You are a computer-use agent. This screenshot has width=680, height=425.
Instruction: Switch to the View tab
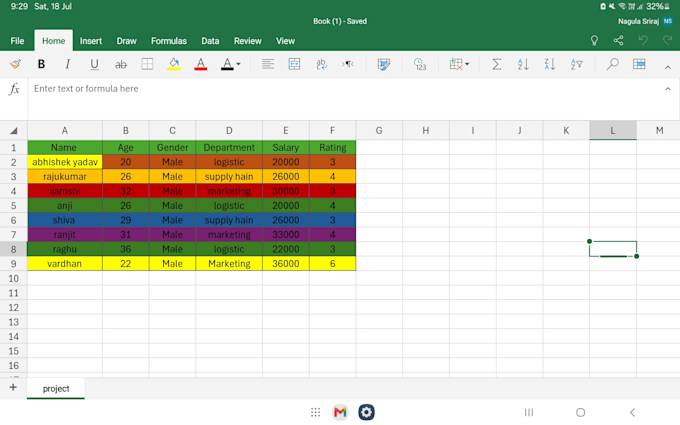click(285, 41)
